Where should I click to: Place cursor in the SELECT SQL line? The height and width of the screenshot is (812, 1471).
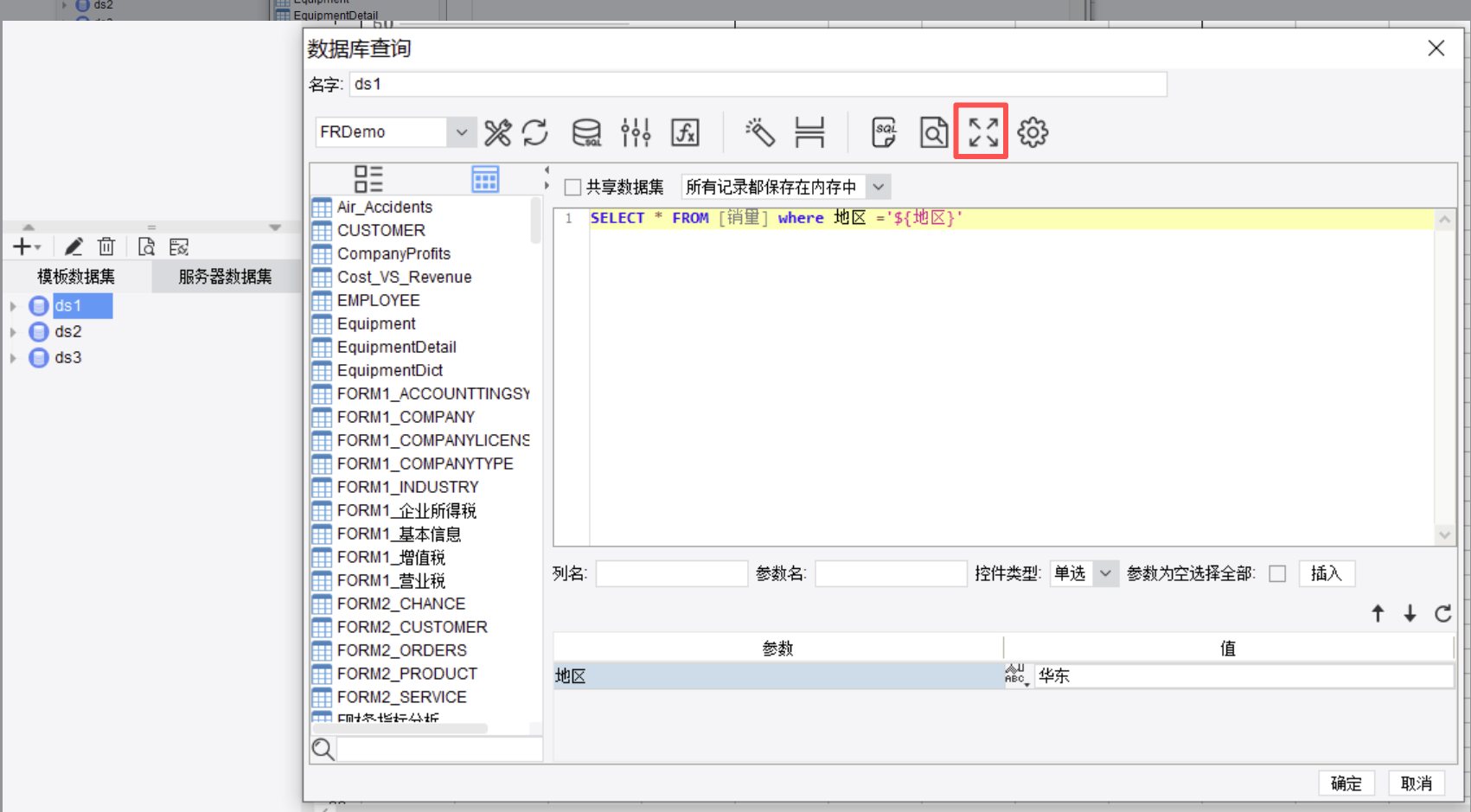(x=1012, y=218)
